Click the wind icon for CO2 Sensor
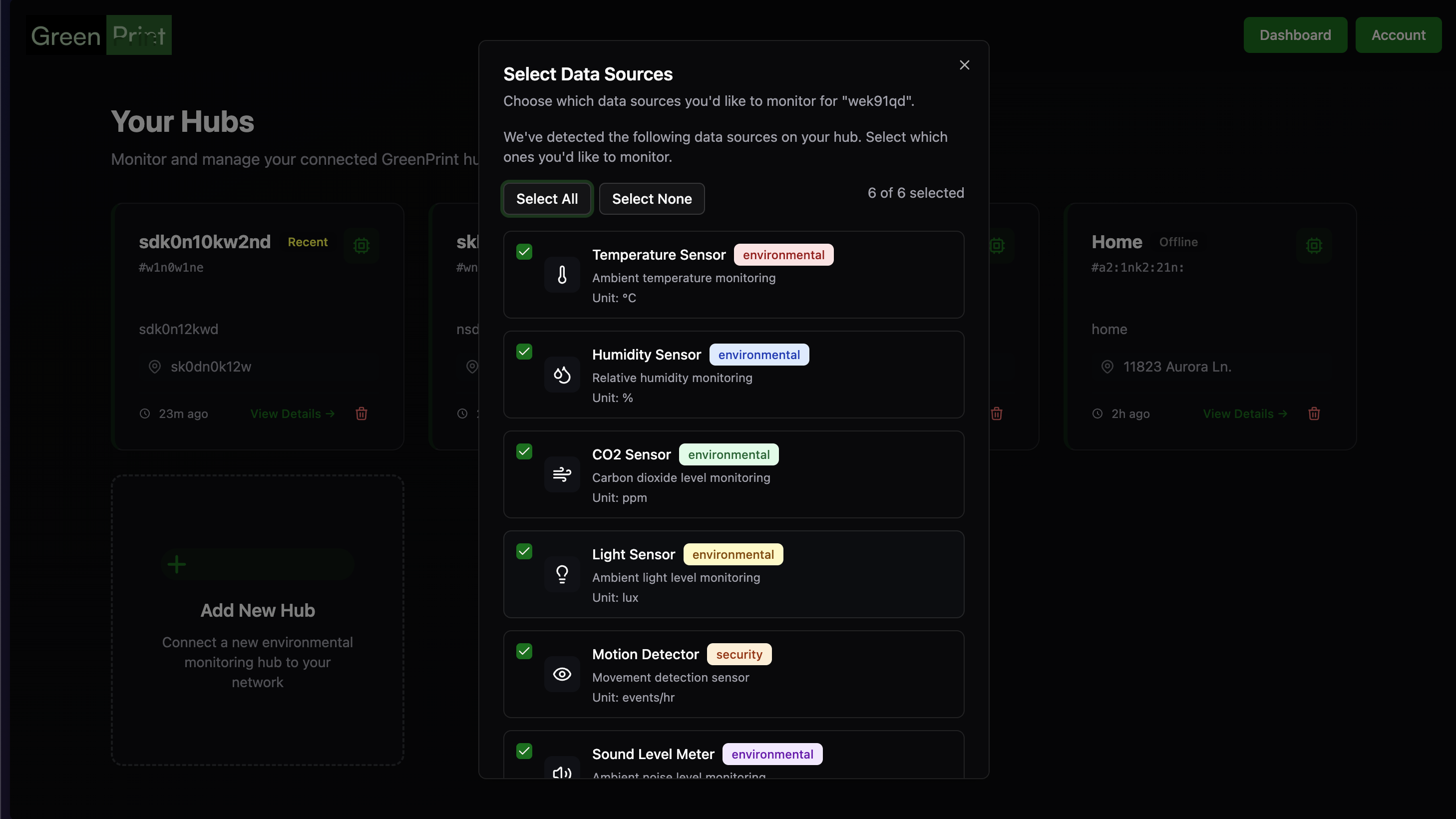This screenshot has height=819, width=1456. click(x=562, y=474)
